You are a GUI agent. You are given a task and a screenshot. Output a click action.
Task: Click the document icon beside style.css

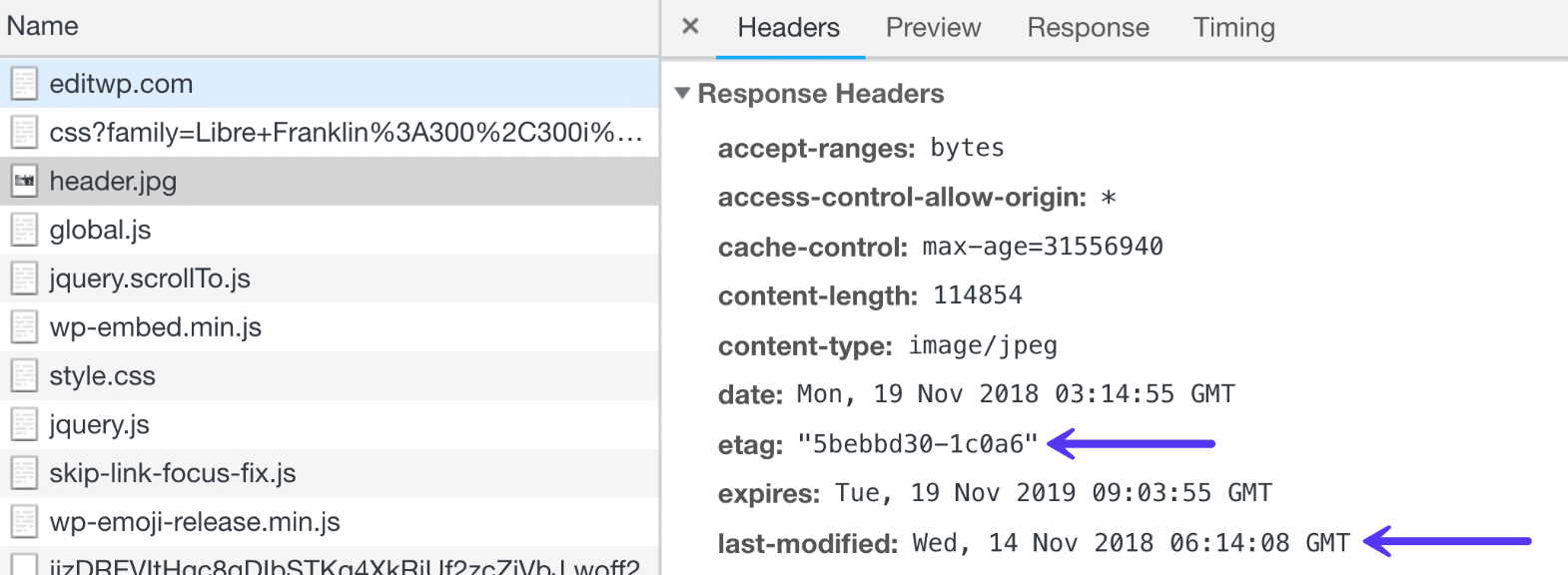click(25, 375)
